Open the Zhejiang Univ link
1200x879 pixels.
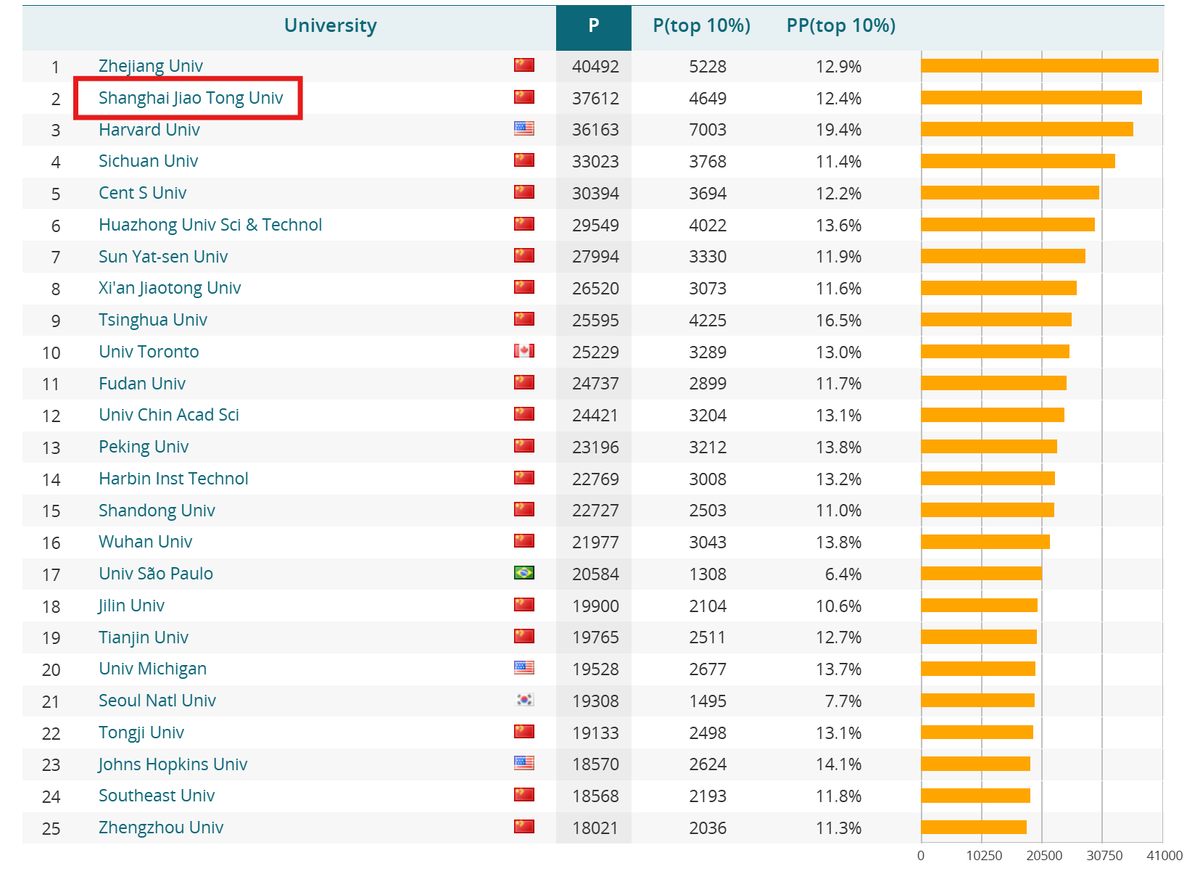click(x=151, y=66)
